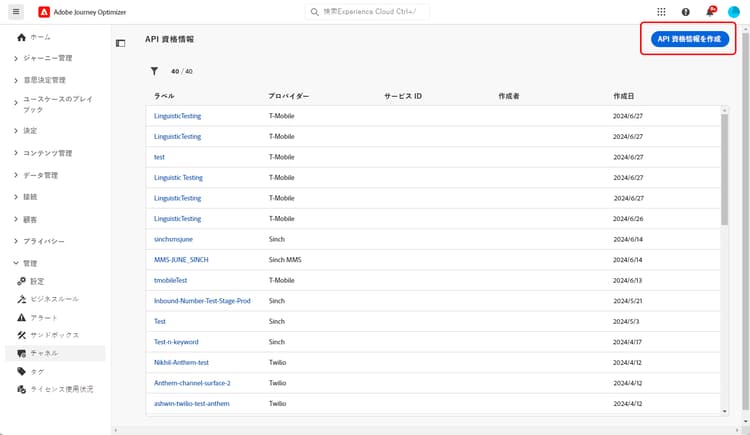The image size is (750, 435).
Task: Expand 顧客 section
Action: pos(16,219)
